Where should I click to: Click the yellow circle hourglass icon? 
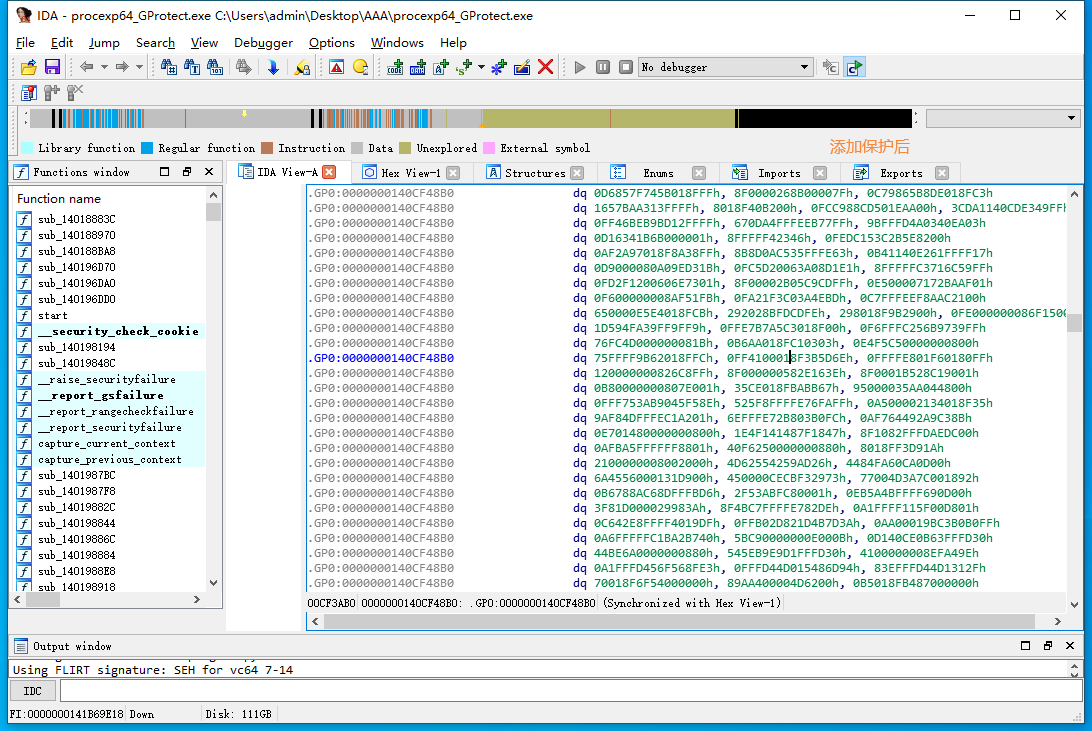360,68
